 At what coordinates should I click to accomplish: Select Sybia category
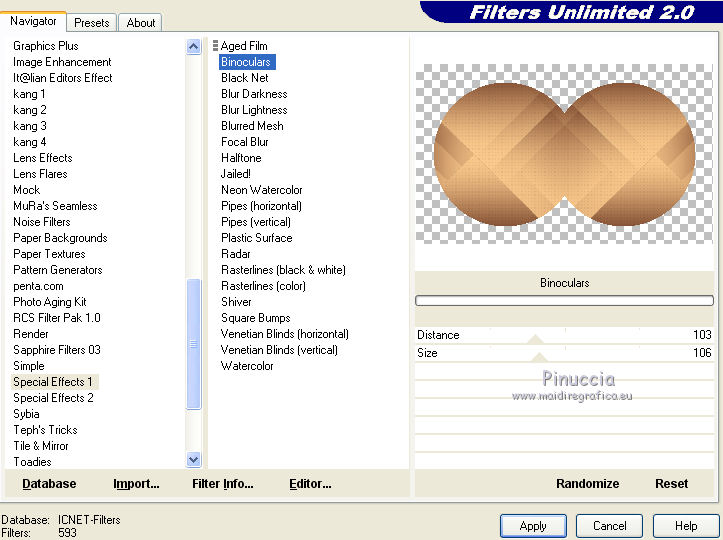coord(26,414)
